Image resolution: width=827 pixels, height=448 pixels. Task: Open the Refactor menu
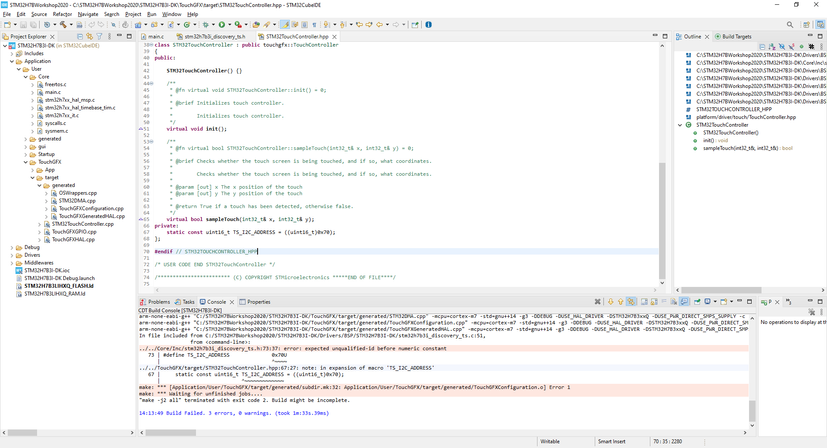coord(62,14)
